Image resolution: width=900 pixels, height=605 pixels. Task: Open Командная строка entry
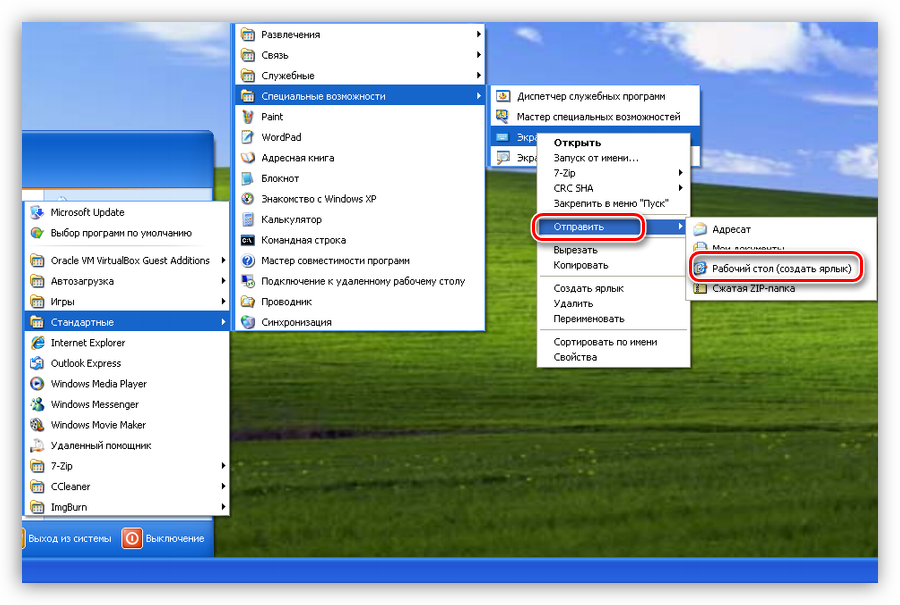click(x=302, y=240)
